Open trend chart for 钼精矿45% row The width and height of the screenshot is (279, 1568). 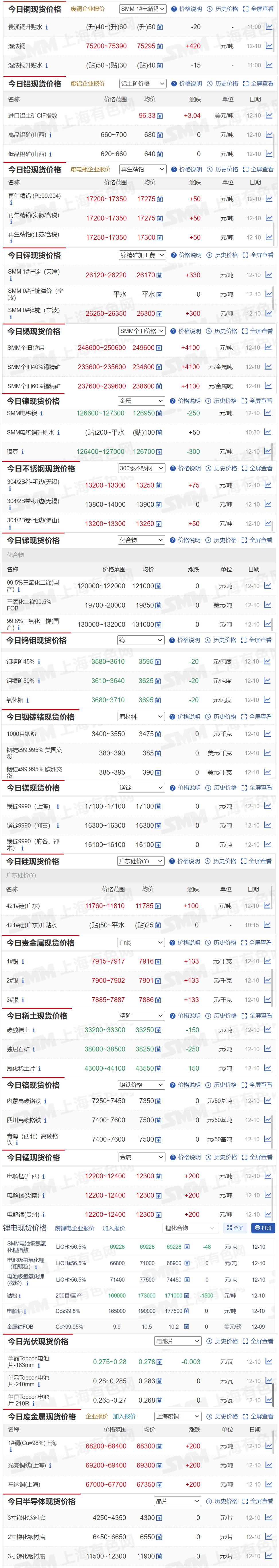tap(268, 661)
